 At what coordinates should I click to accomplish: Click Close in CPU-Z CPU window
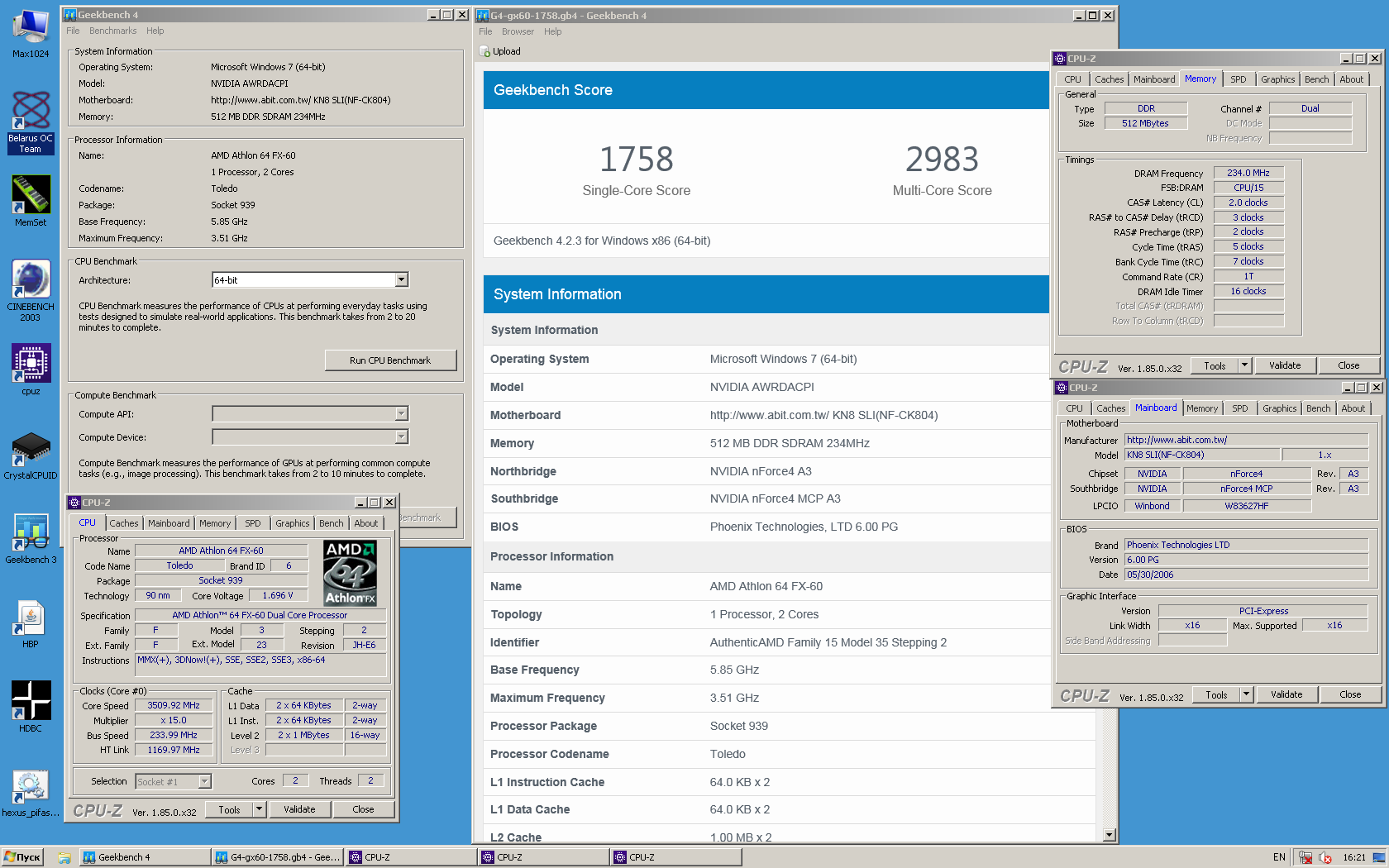pos(363,809)
